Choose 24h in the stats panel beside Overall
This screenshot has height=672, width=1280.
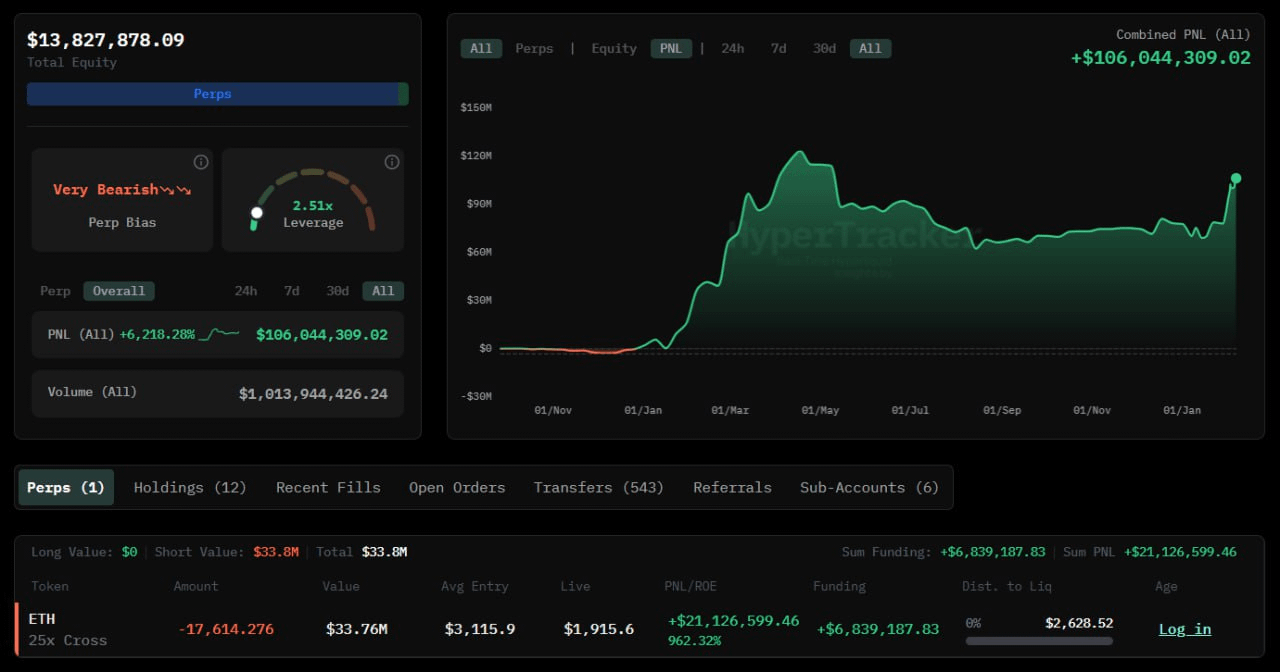(246, 291)
